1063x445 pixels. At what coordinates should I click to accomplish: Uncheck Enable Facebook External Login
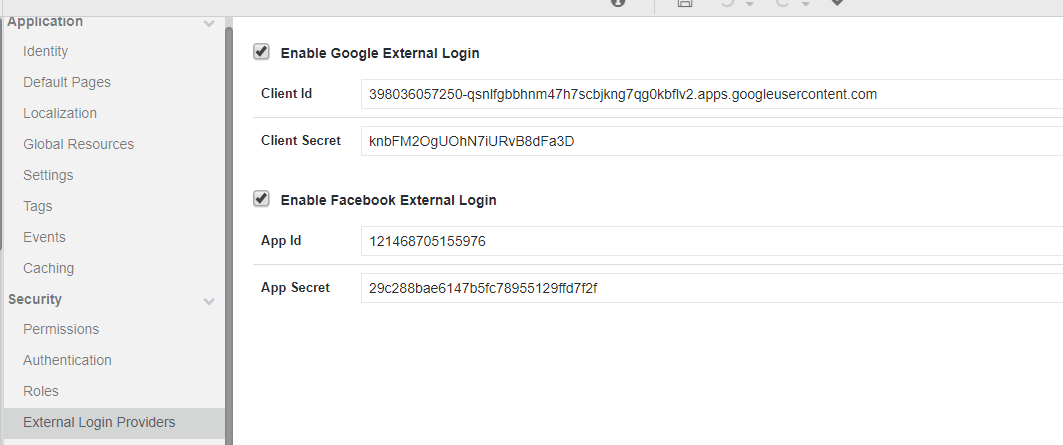pos(261,199)
